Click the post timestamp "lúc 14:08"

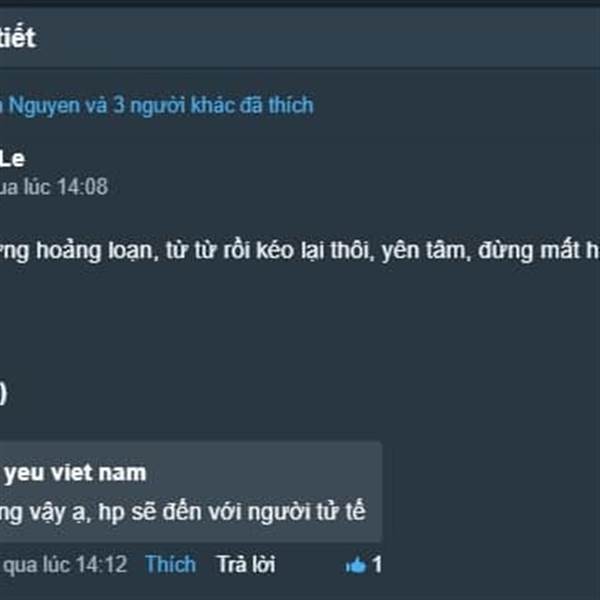tap(66, 187)
